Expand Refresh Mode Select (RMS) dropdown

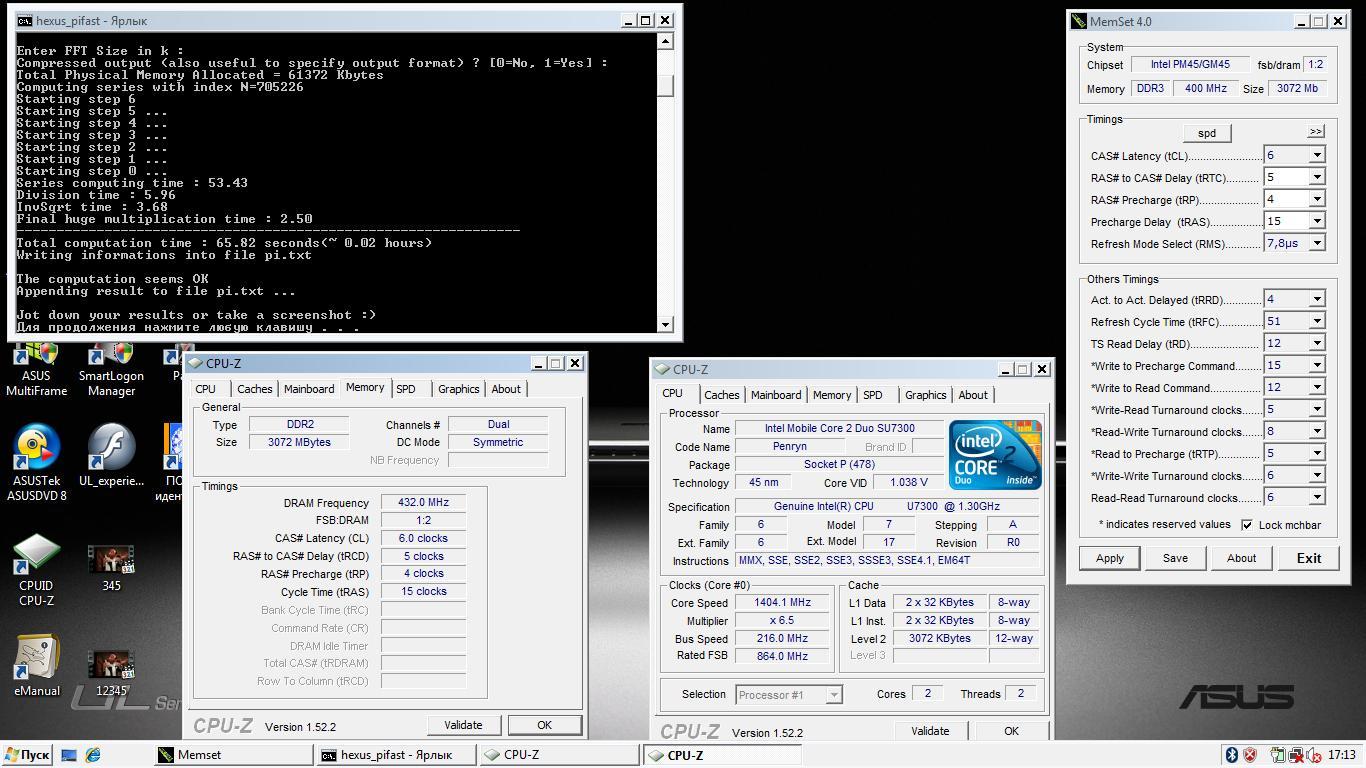pos(1317,244)
